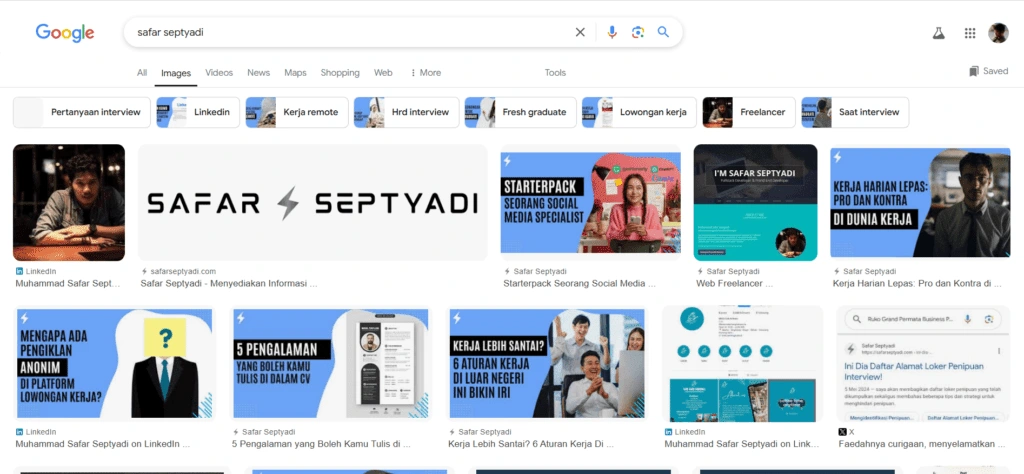Screen dimensions: 1024x474
Task: Filter by Fresh graduate chip
Action: pos(520,112)
